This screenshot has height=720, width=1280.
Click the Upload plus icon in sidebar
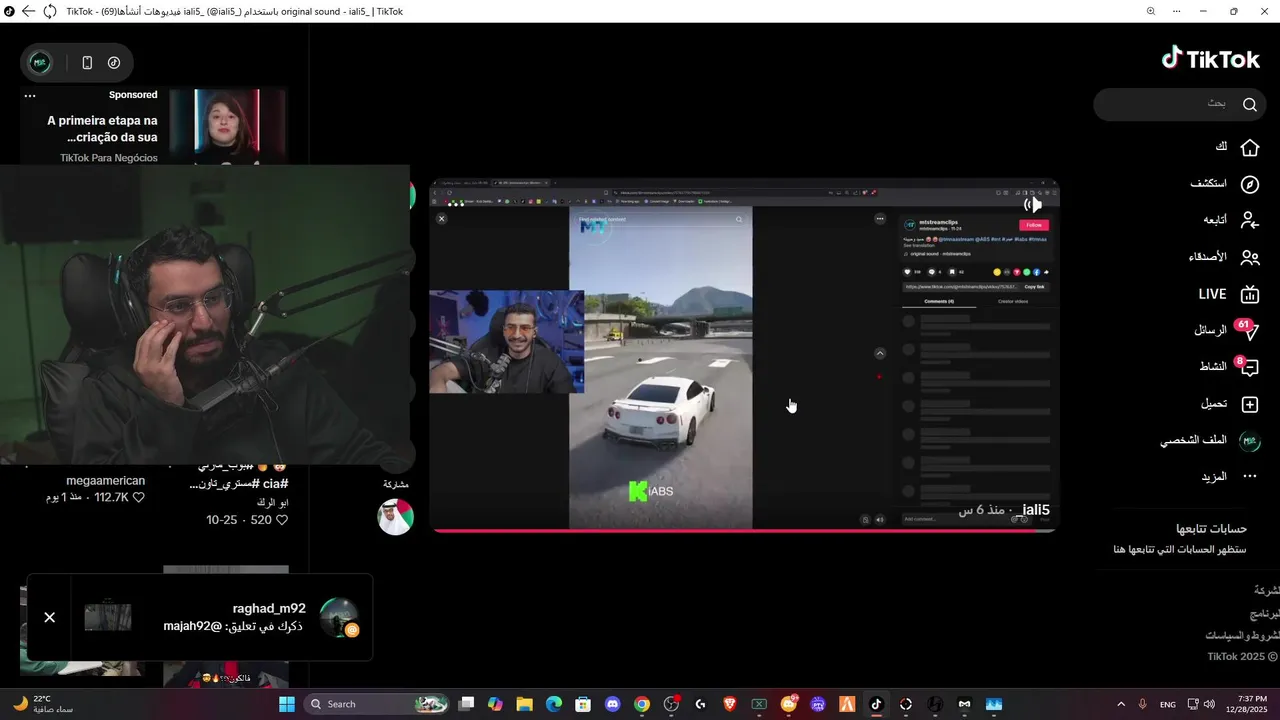(1249, 404)
